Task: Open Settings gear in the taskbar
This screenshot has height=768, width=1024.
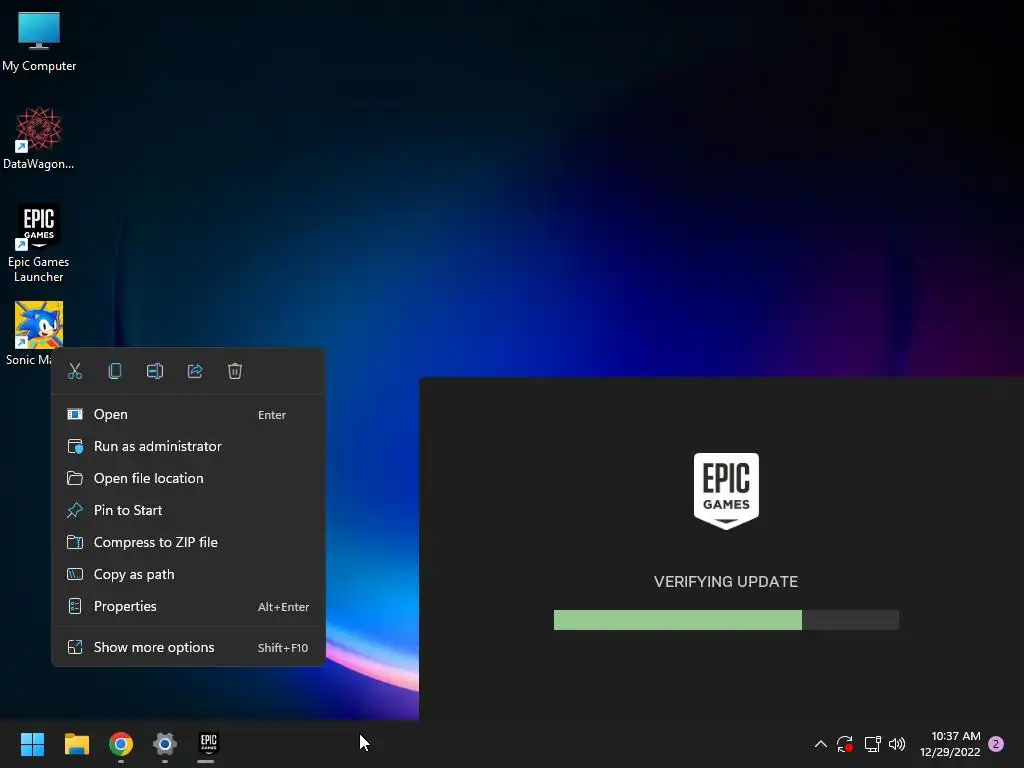Action: pos(165,744)
